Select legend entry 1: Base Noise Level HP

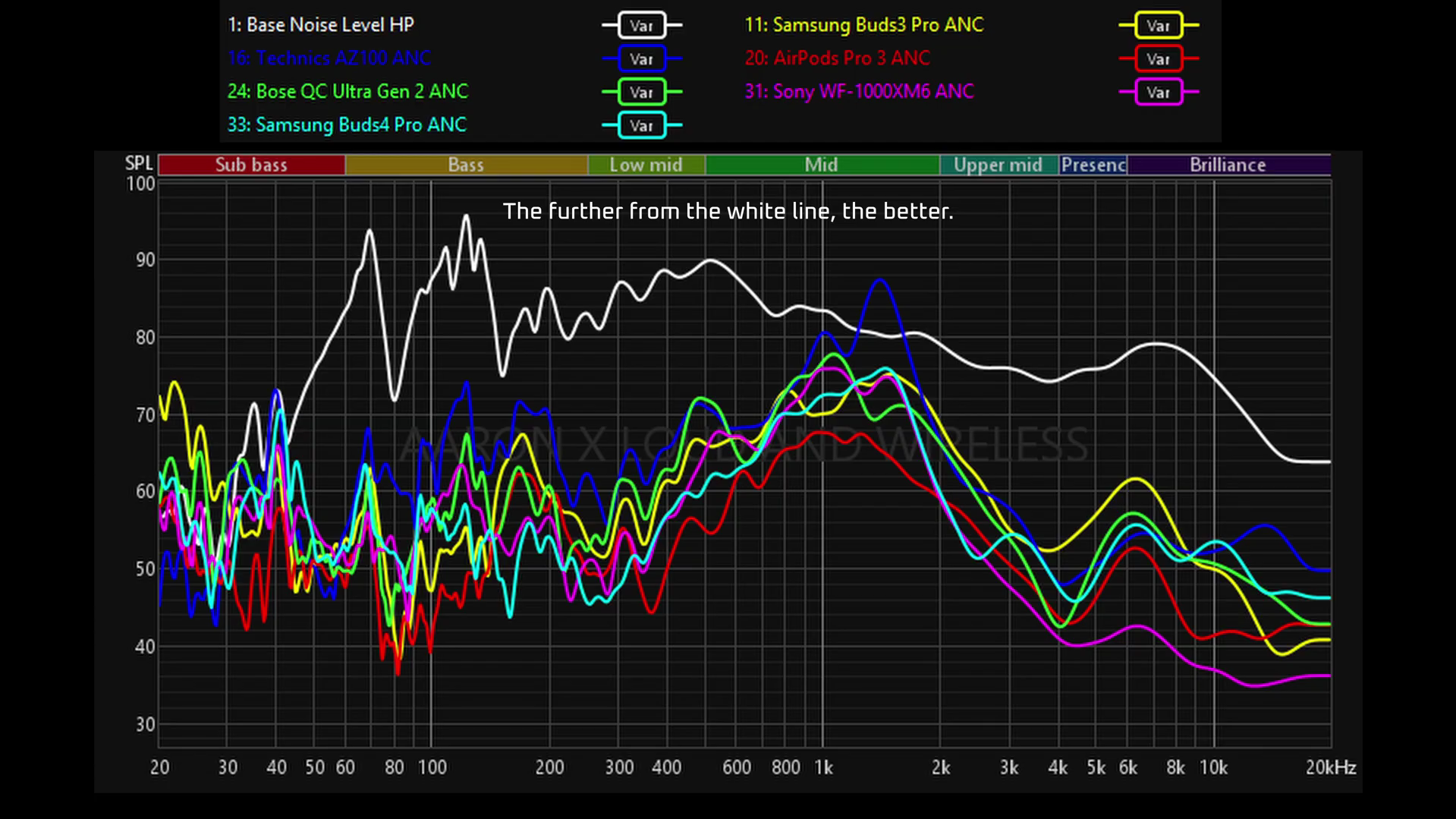(321, 25)
